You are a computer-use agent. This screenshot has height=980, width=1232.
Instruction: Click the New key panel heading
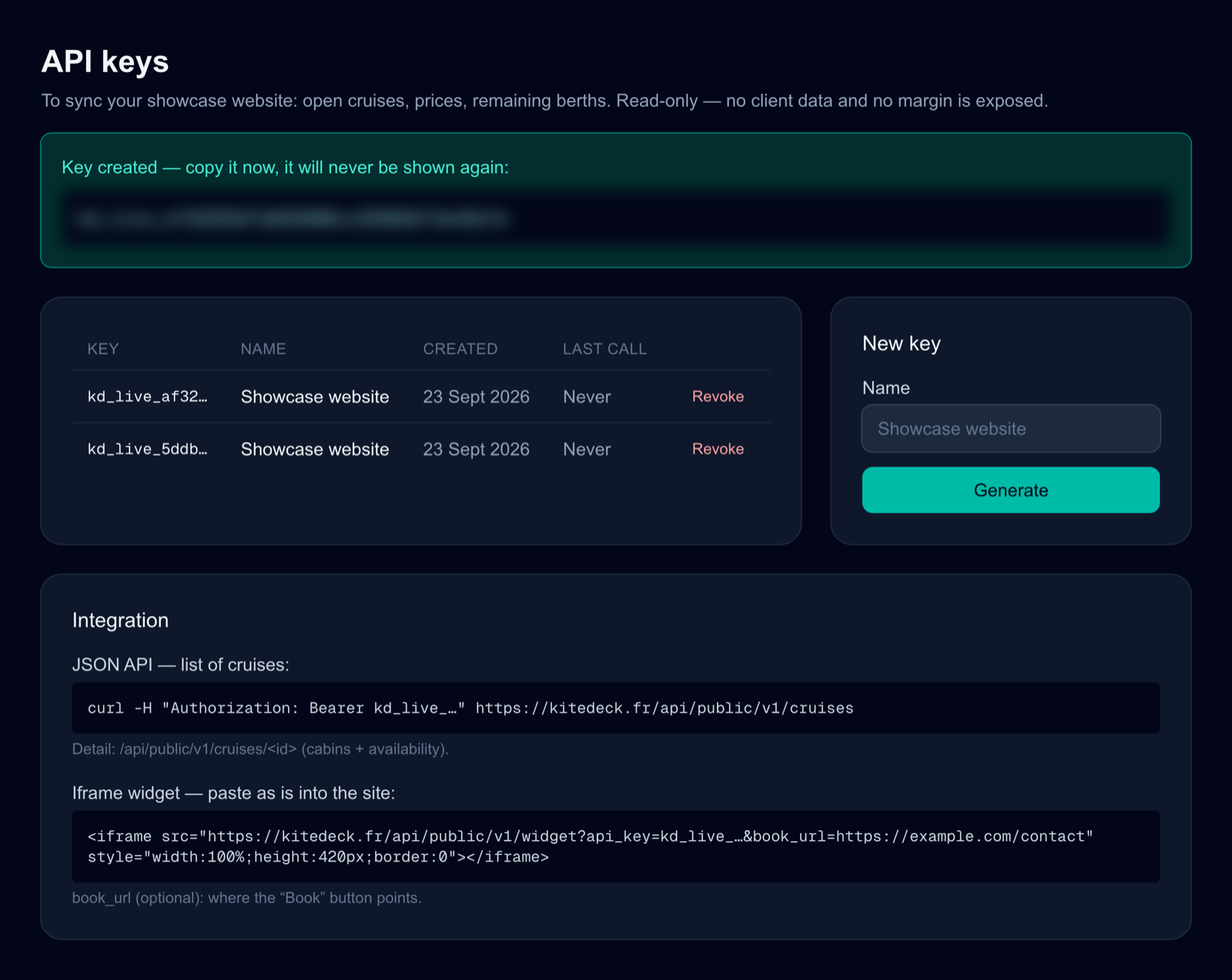[901, 343]
